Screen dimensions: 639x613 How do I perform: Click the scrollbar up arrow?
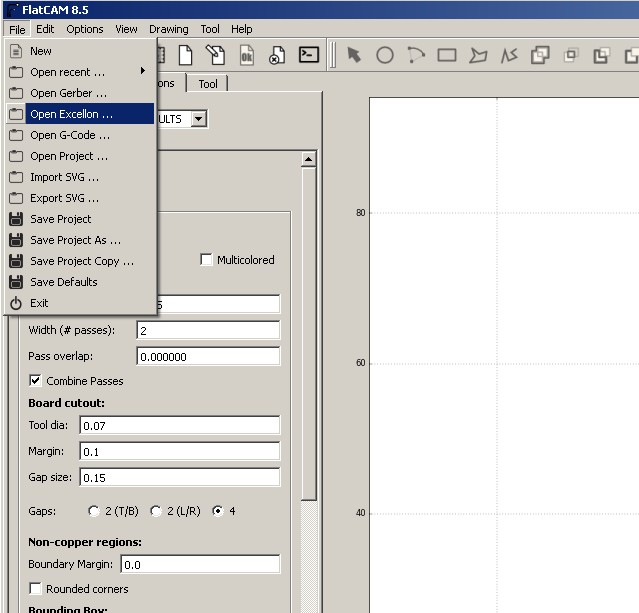click(308, 159)
